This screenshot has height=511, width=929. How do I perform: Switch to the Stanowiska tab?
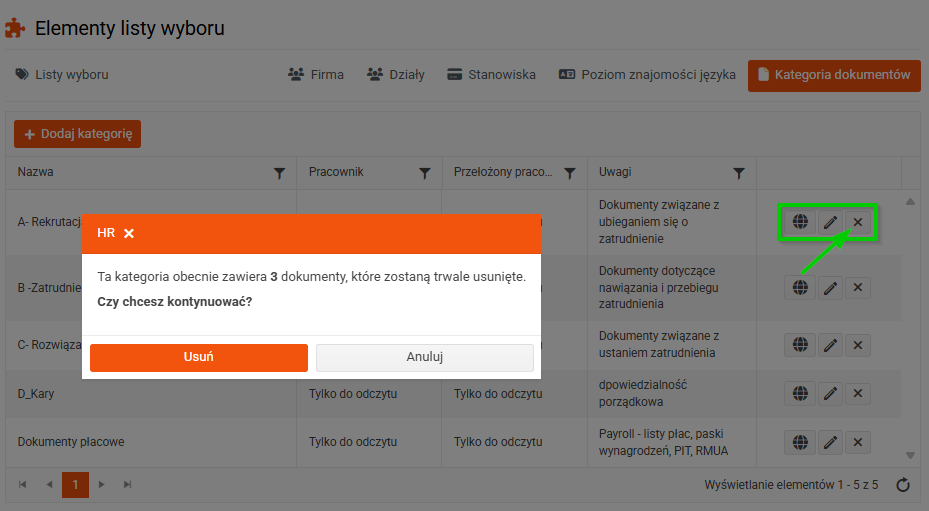[x=491, y=75]
